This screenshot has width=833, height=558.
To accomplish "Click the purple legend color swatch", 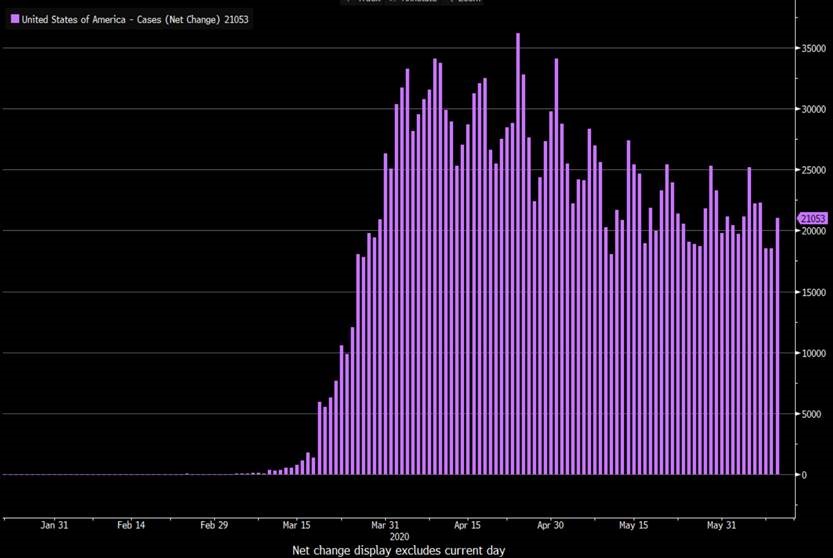I will pyautogui.click(x=14, y=19).
